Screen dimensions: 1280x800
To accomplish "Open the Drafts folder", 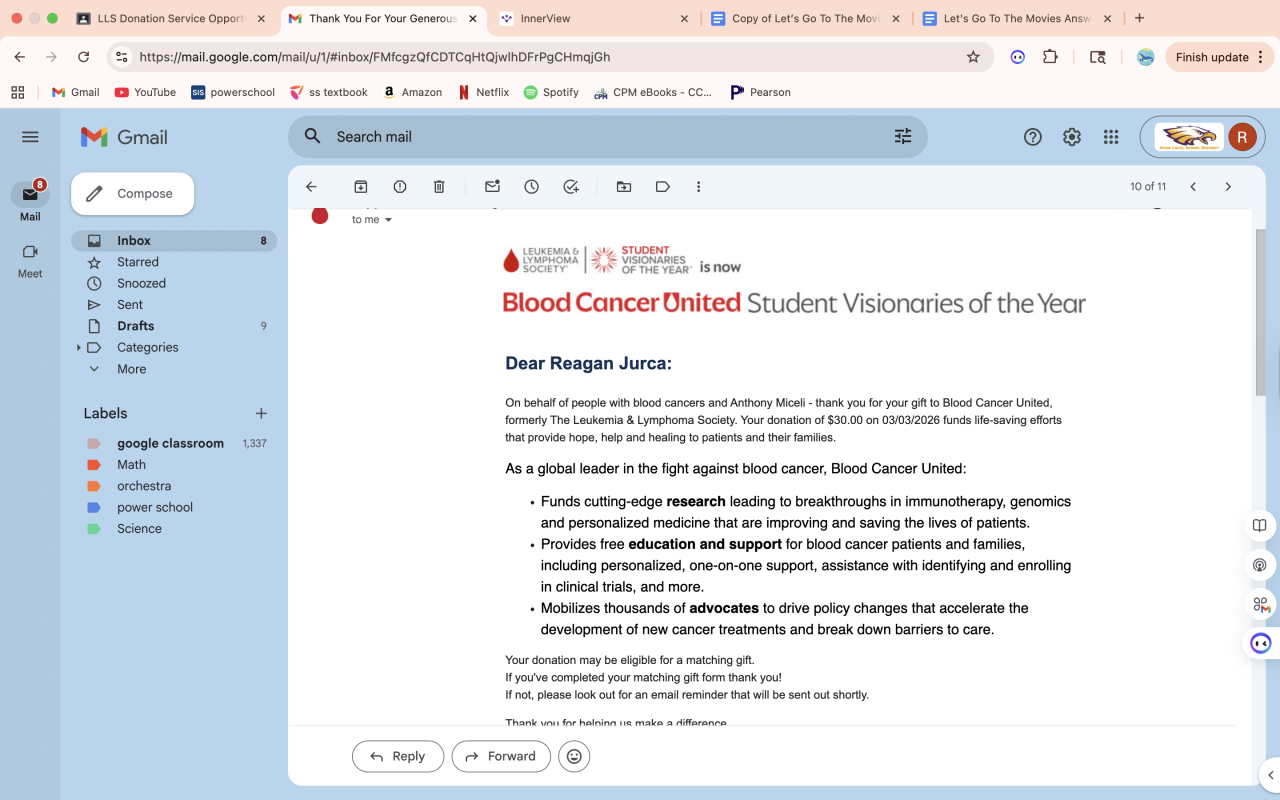I will pyautogui.click(x=136, y=326).
